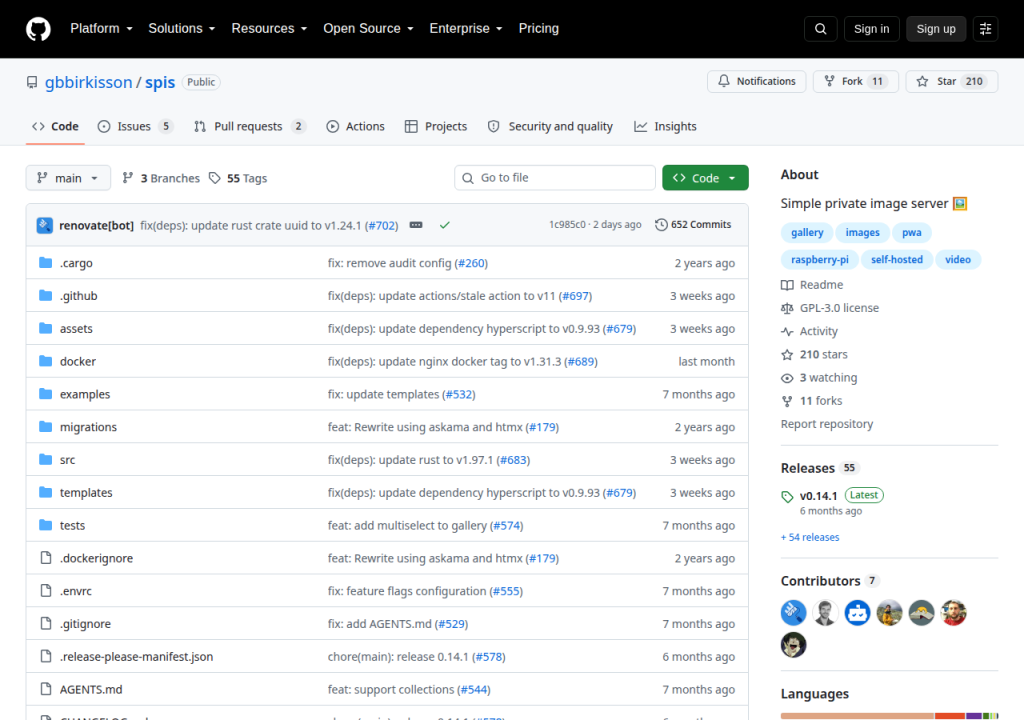The height and width of the screenshot is (720, 1024).
Task: Expand the Enterprise menu
Action: click(x=466, y=29)
